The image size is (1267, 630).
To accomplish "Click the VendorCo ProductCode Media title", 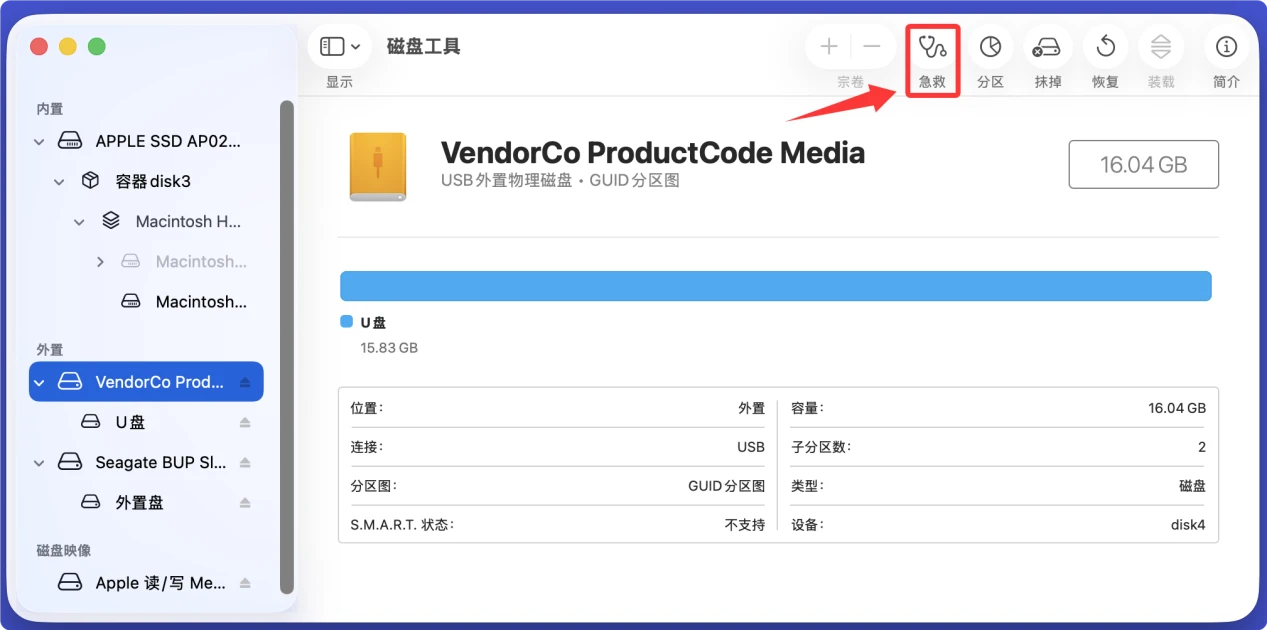I will pos(653,153).
